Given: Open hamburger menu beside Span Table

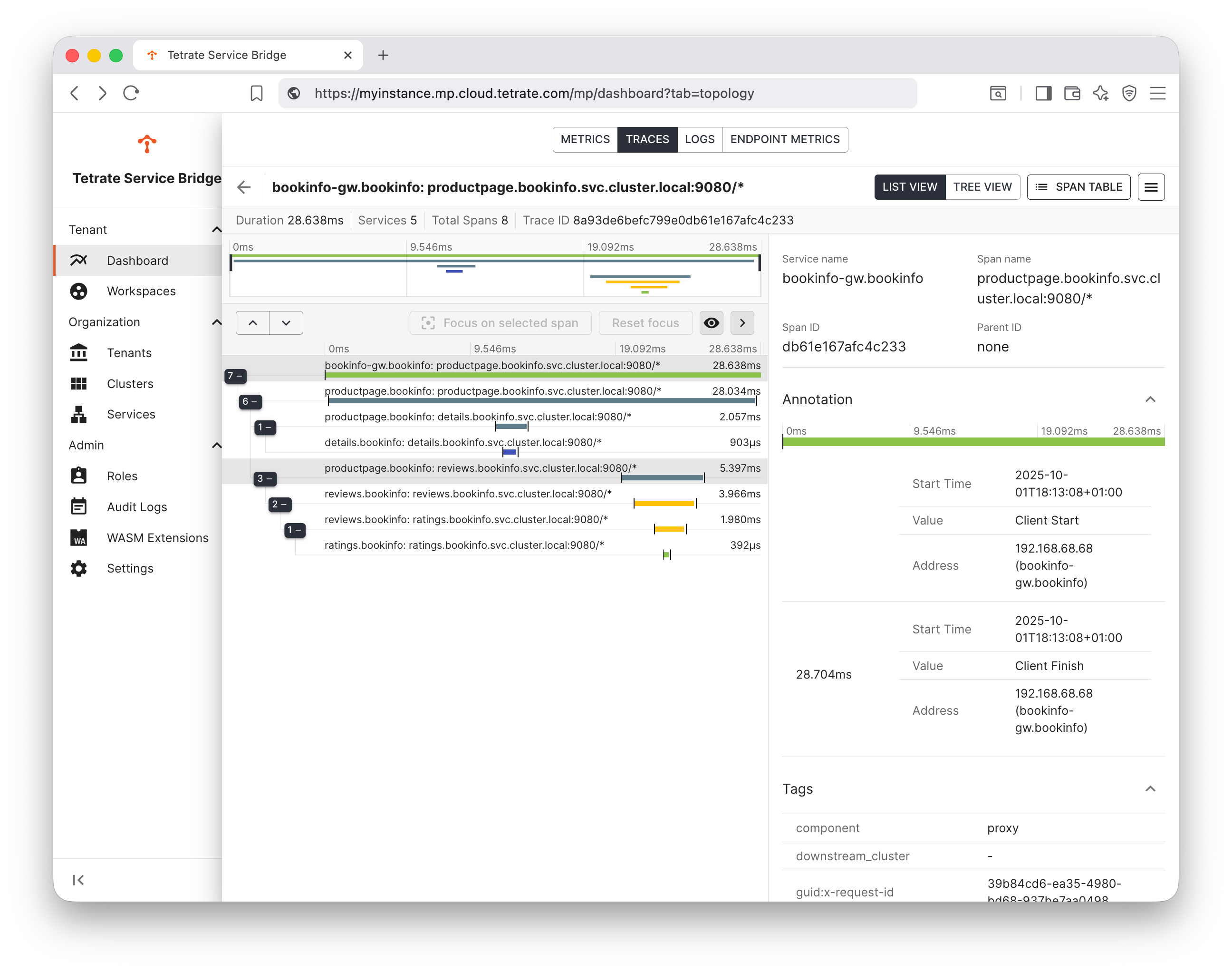Looking at the screenshot, I should 1151,187.
